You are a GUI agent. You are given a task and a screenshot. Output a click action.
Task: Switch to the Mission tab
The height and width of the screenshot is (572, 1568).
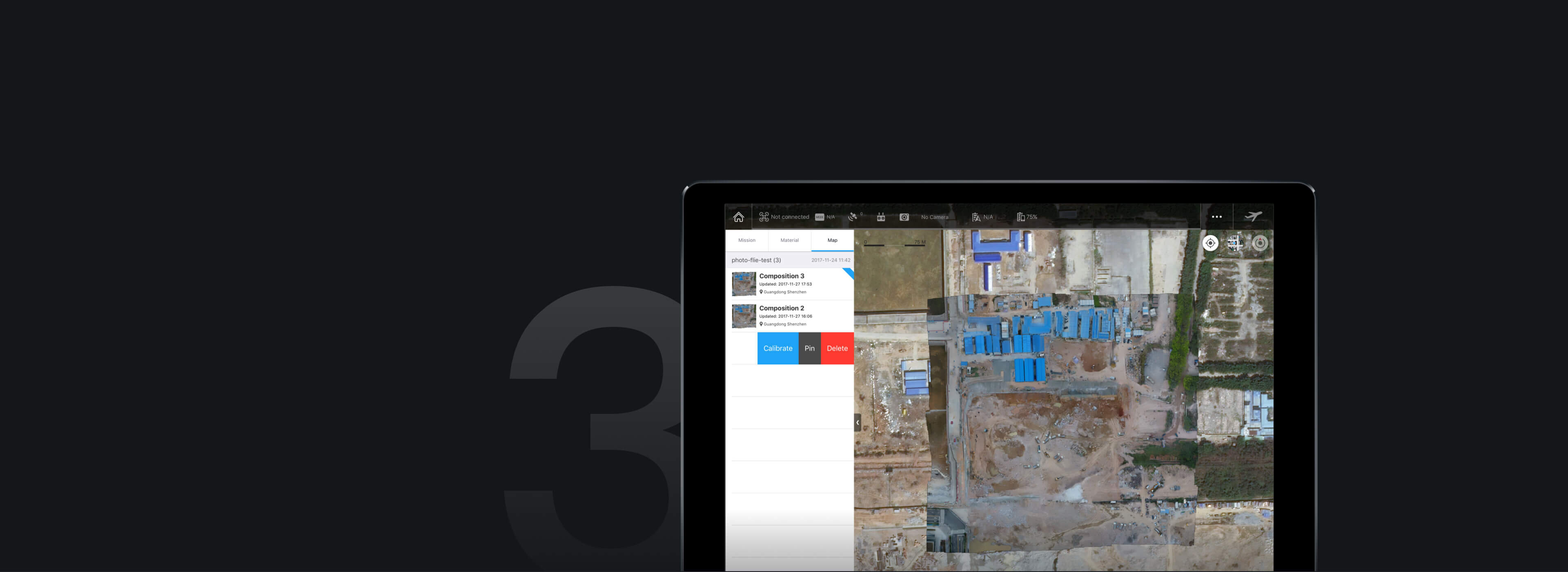(746, 240)
